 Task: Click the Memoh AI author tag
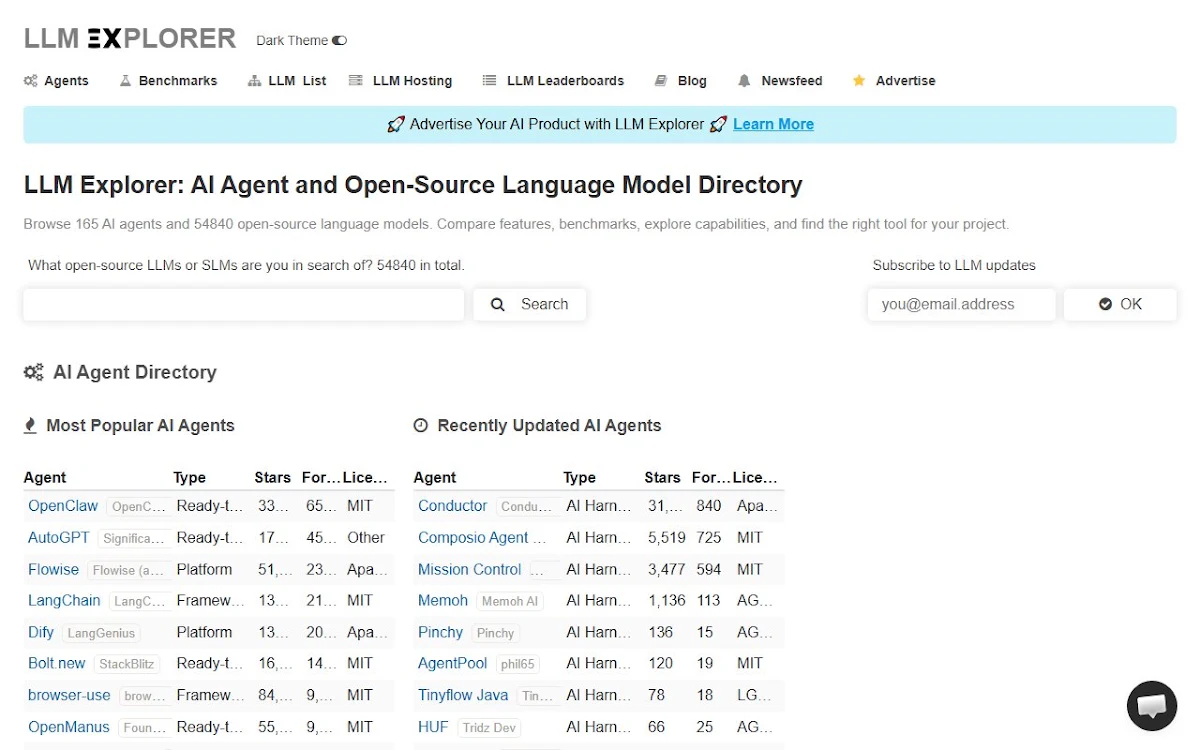pyautogui.click(x=510, y=601)
